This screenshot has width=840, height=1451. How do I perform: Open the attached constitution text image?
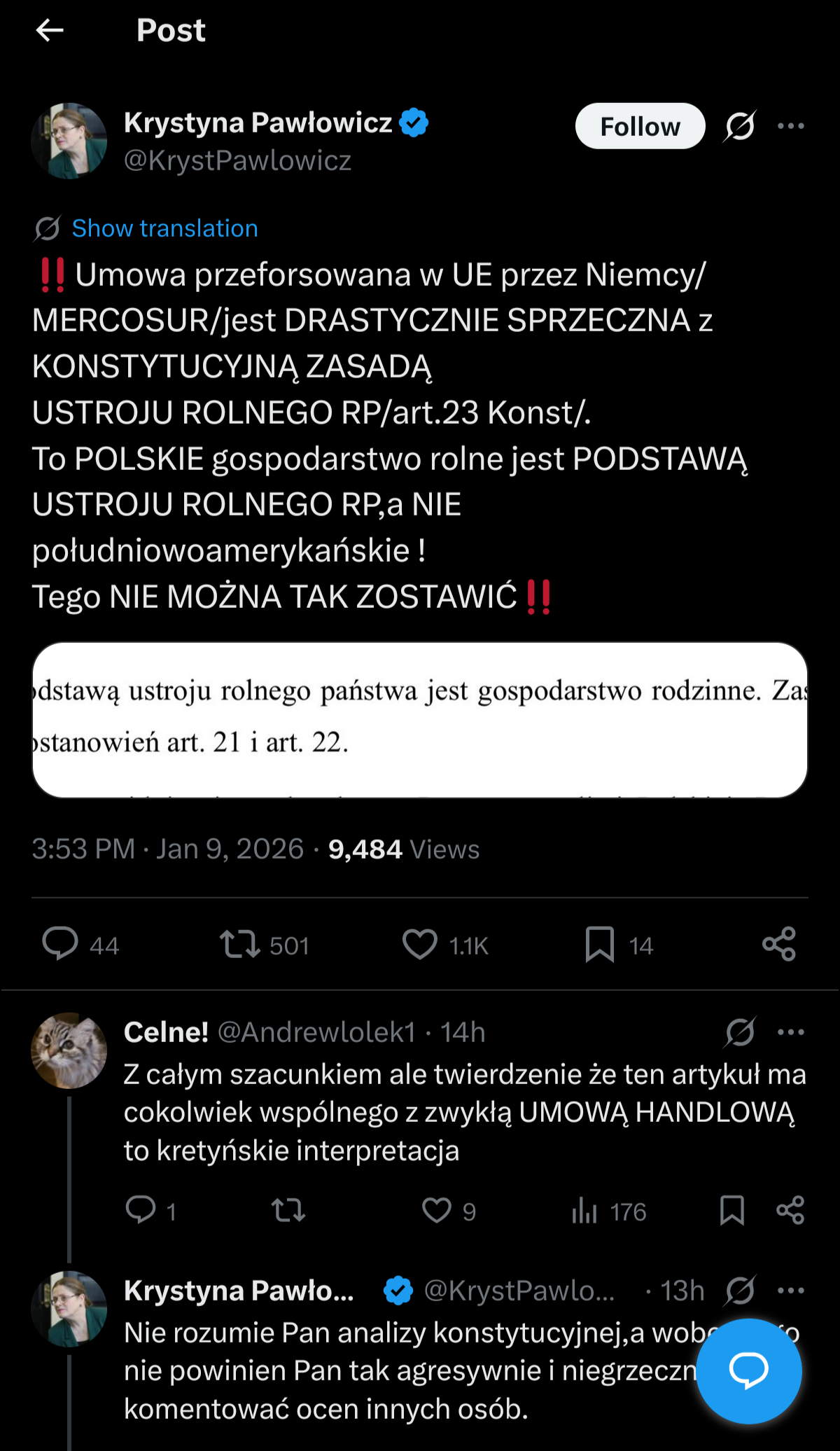tap(420, 719)
